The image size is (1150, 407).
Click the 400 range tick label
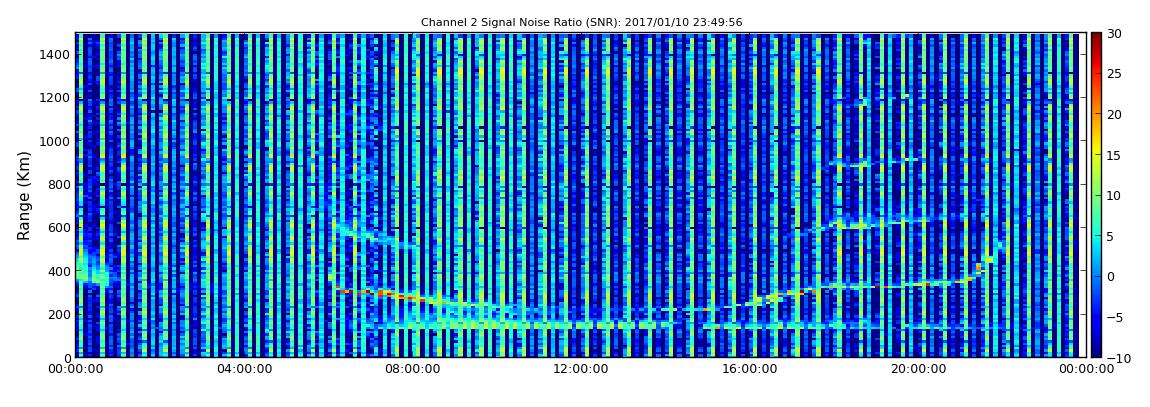[x=59, y=271]
